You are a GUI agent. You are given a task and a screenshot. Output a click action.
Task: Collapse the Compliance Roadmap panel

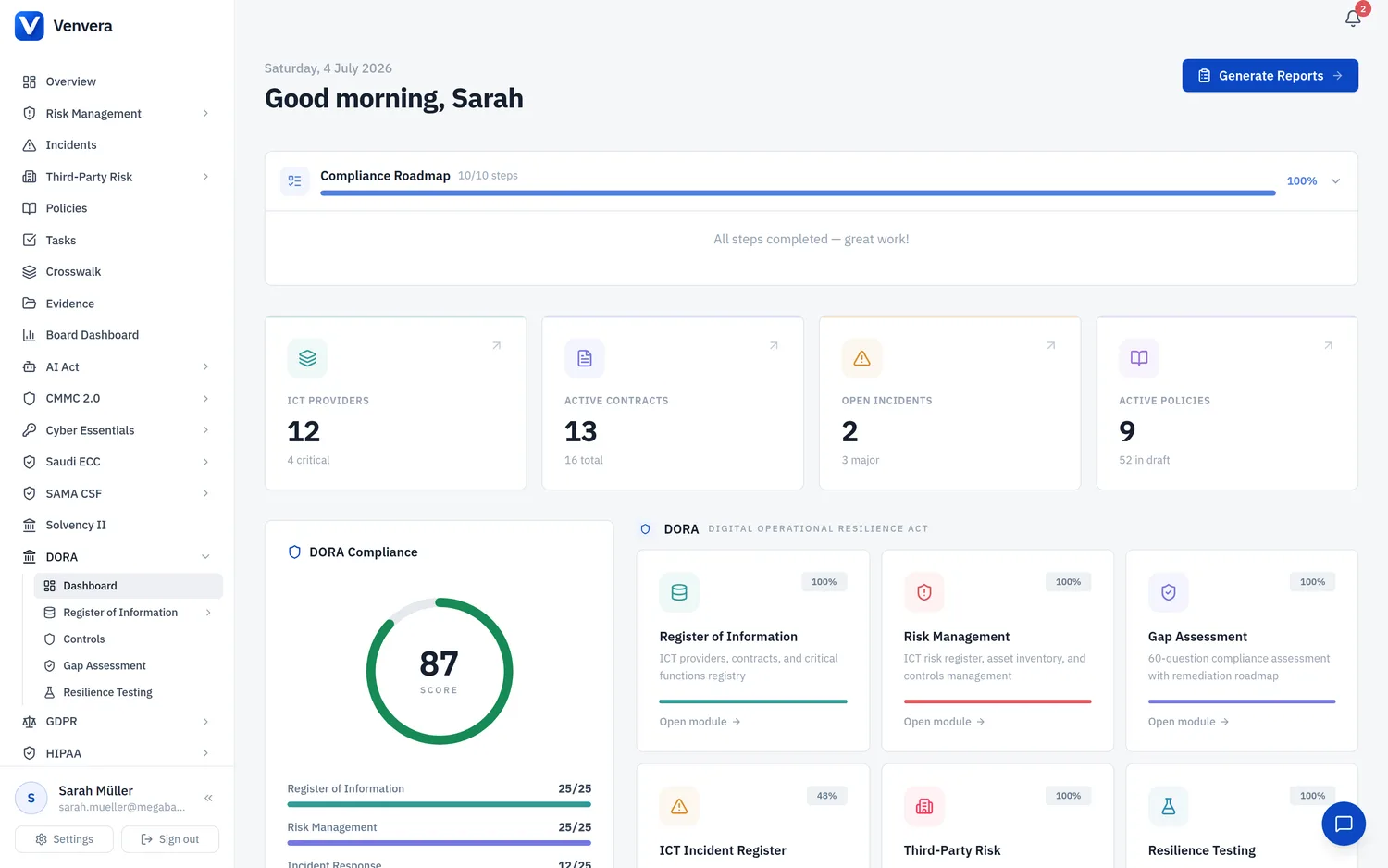1335,181
